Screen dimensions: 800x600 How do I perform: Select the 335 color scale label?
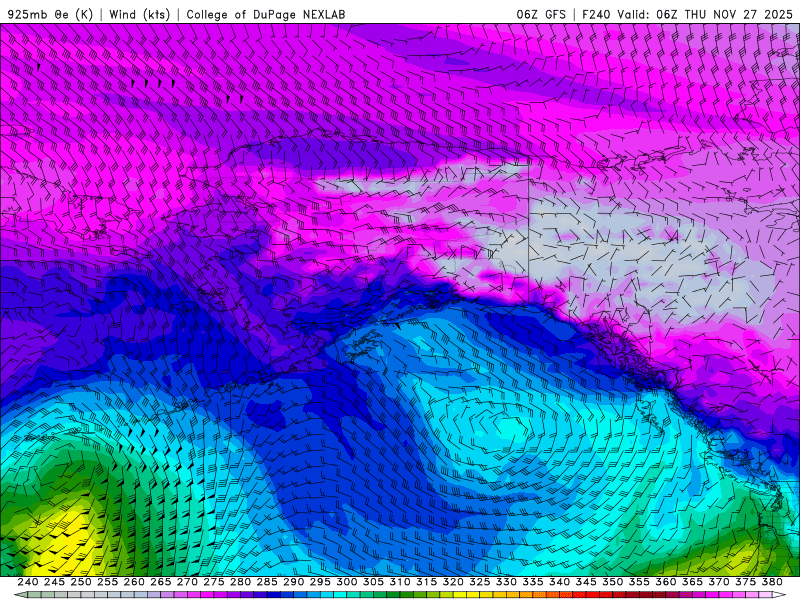pos(533,582)
